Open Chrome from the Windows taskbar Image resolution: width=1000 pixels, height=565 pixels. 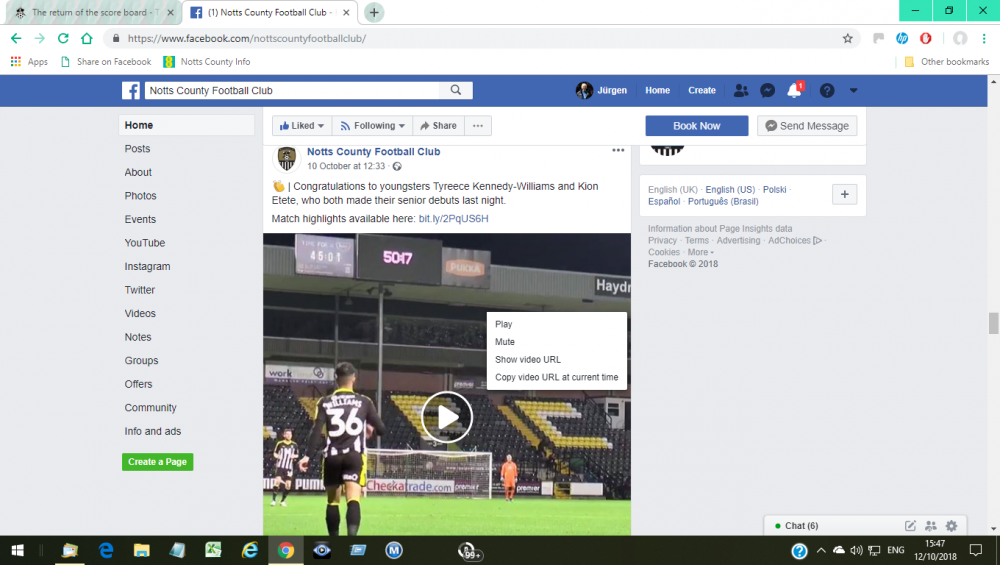286,550
